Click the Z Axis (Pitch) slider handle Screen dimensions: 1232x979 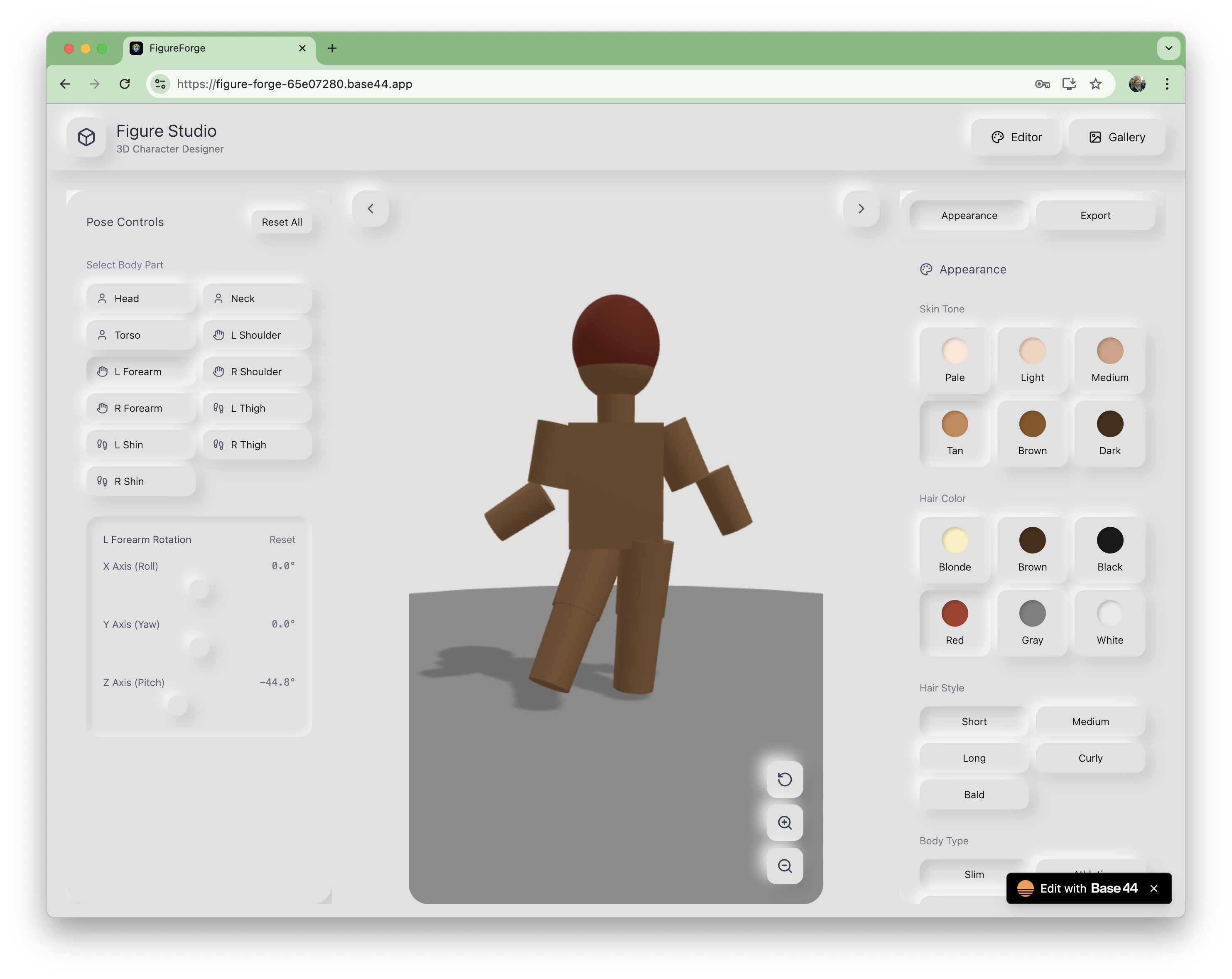pos(178,706)
